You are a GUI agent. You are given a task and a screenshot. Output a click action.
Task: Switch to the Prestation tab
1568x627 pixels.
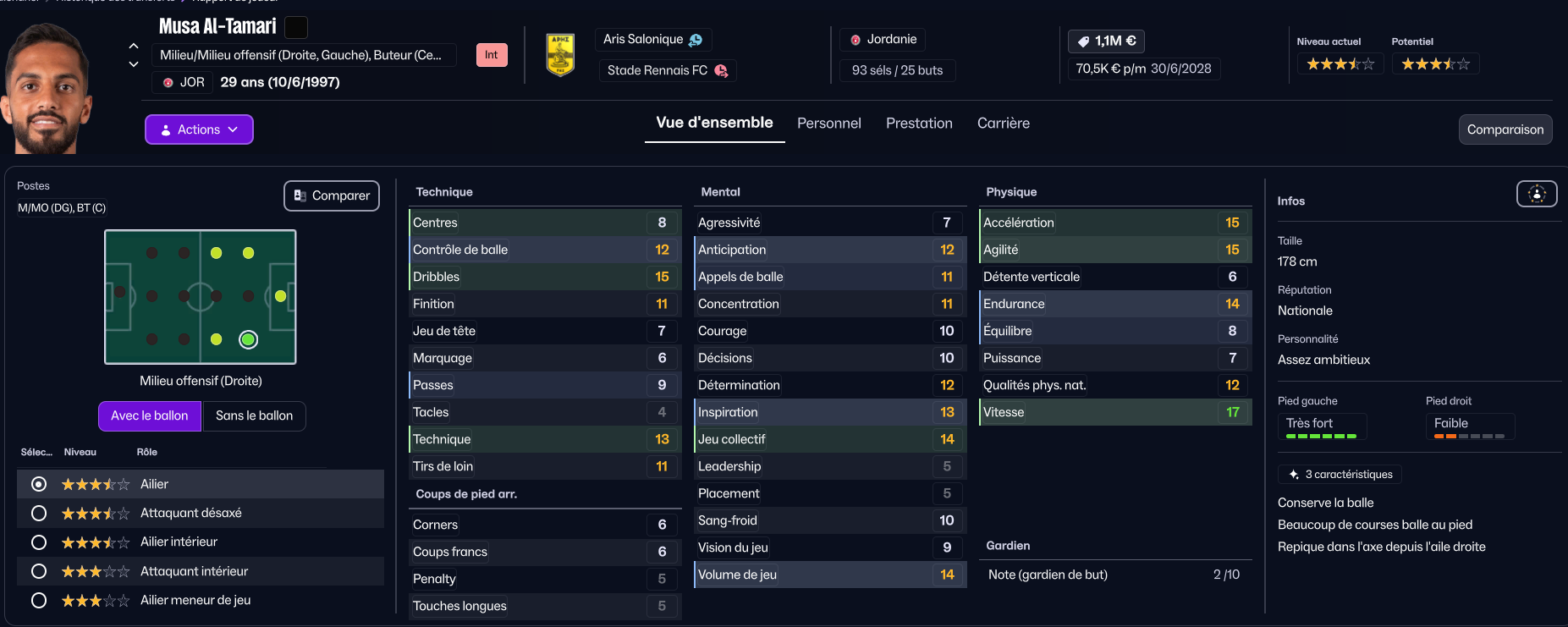[x=919, y=124]
